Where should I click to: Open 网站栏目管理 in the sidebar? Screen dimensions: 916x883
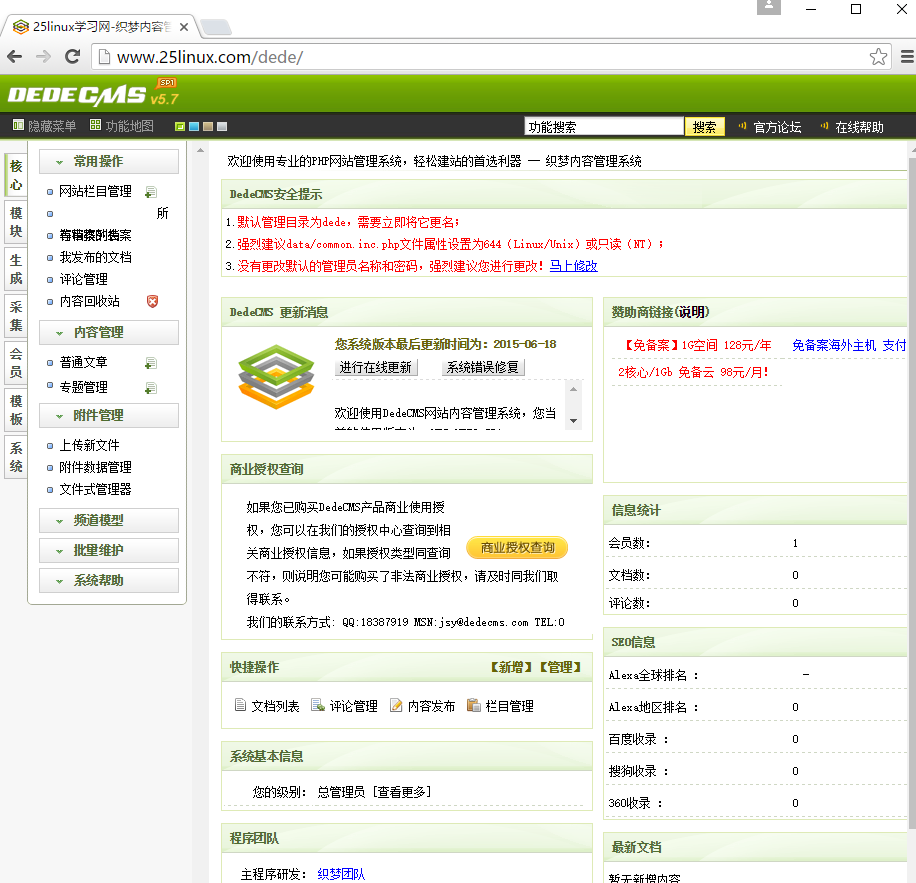point(95,192)
